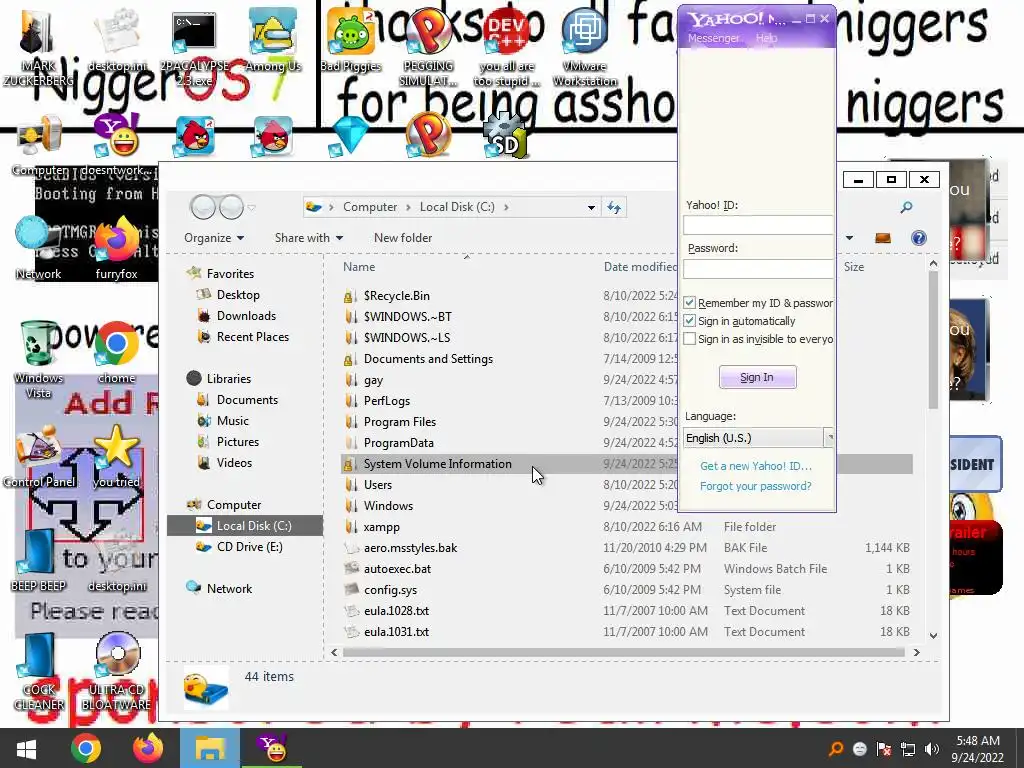Sort files by the Size column
Screen dimensions: 1024x768
pyautogui.click(x=854, y=266)
